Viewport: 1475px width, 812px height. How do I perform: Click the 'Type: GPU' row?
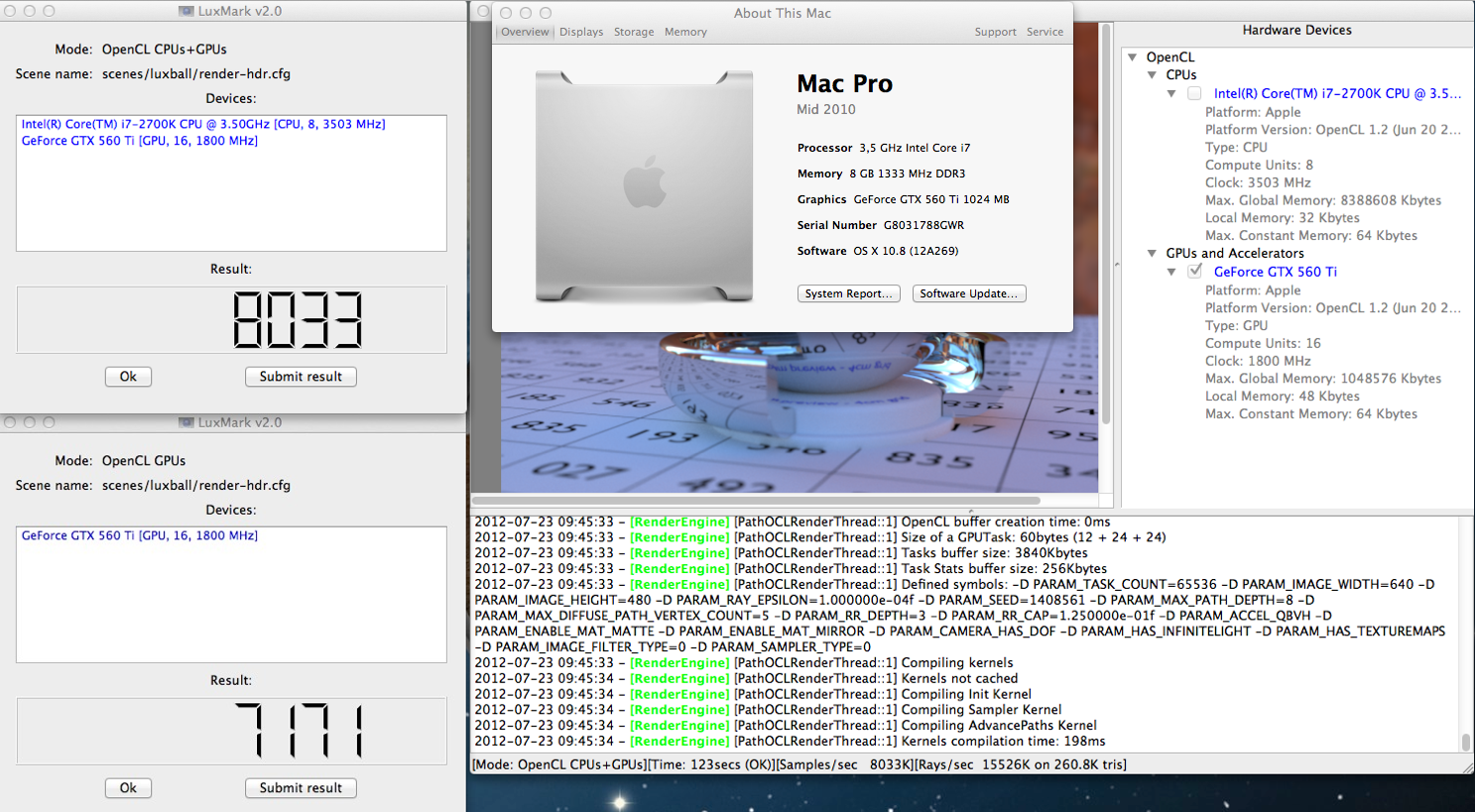pos(1236,325)
